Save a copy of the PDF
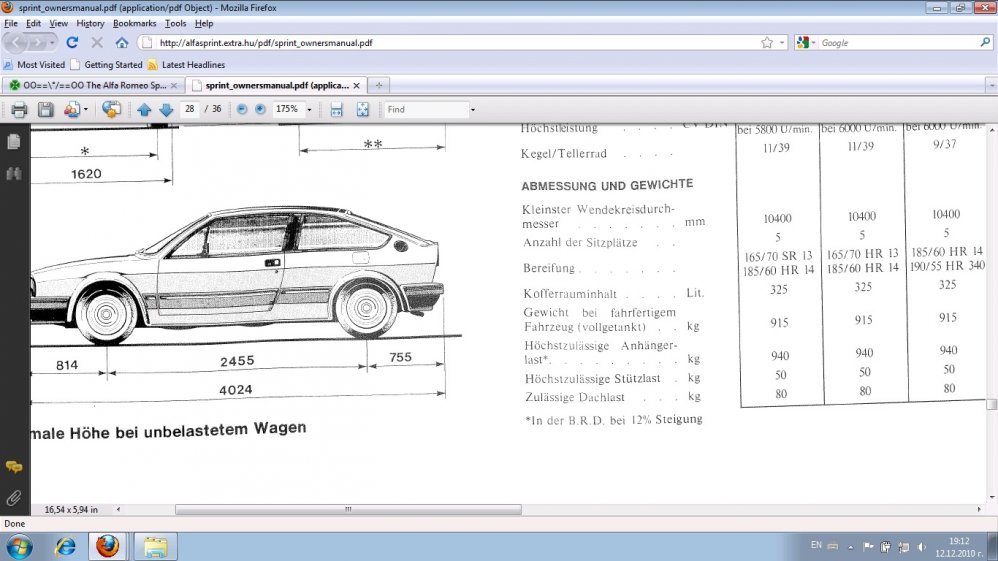Viewport: 998px width, 561px height. (x=45, y=109)
